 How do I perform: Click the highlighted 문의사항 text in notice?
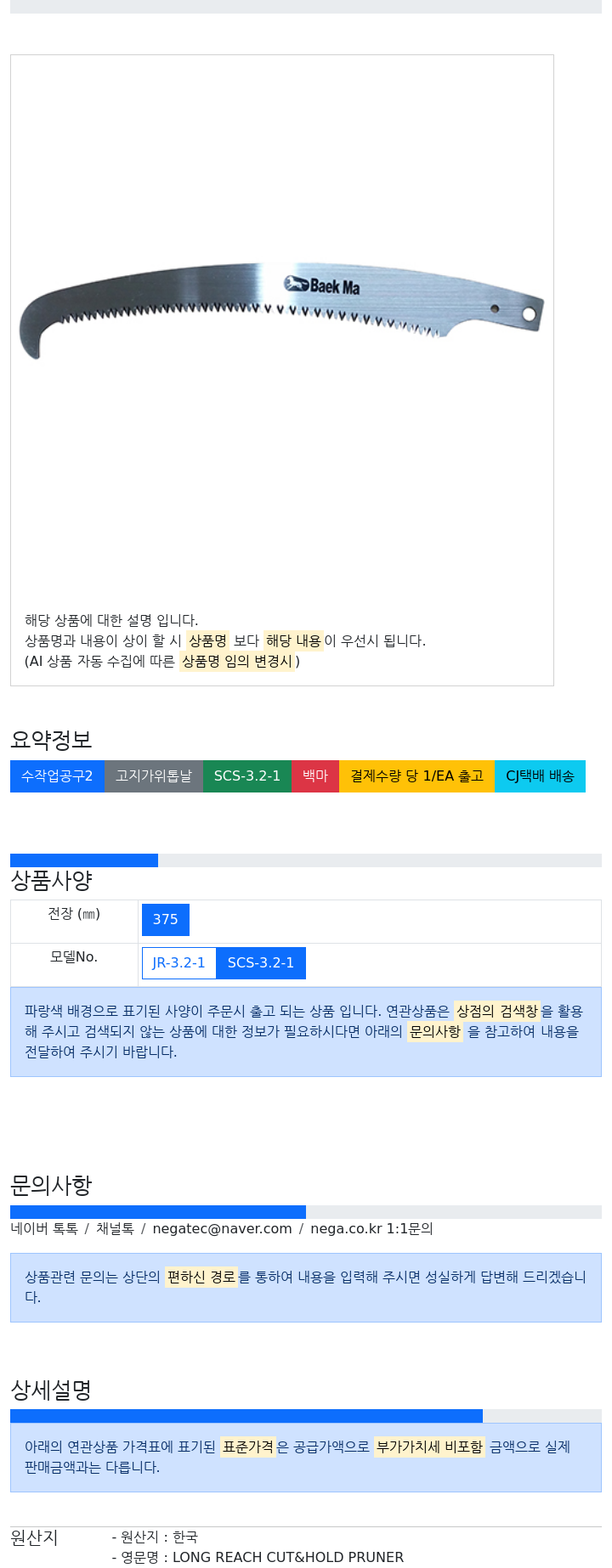435,1032
